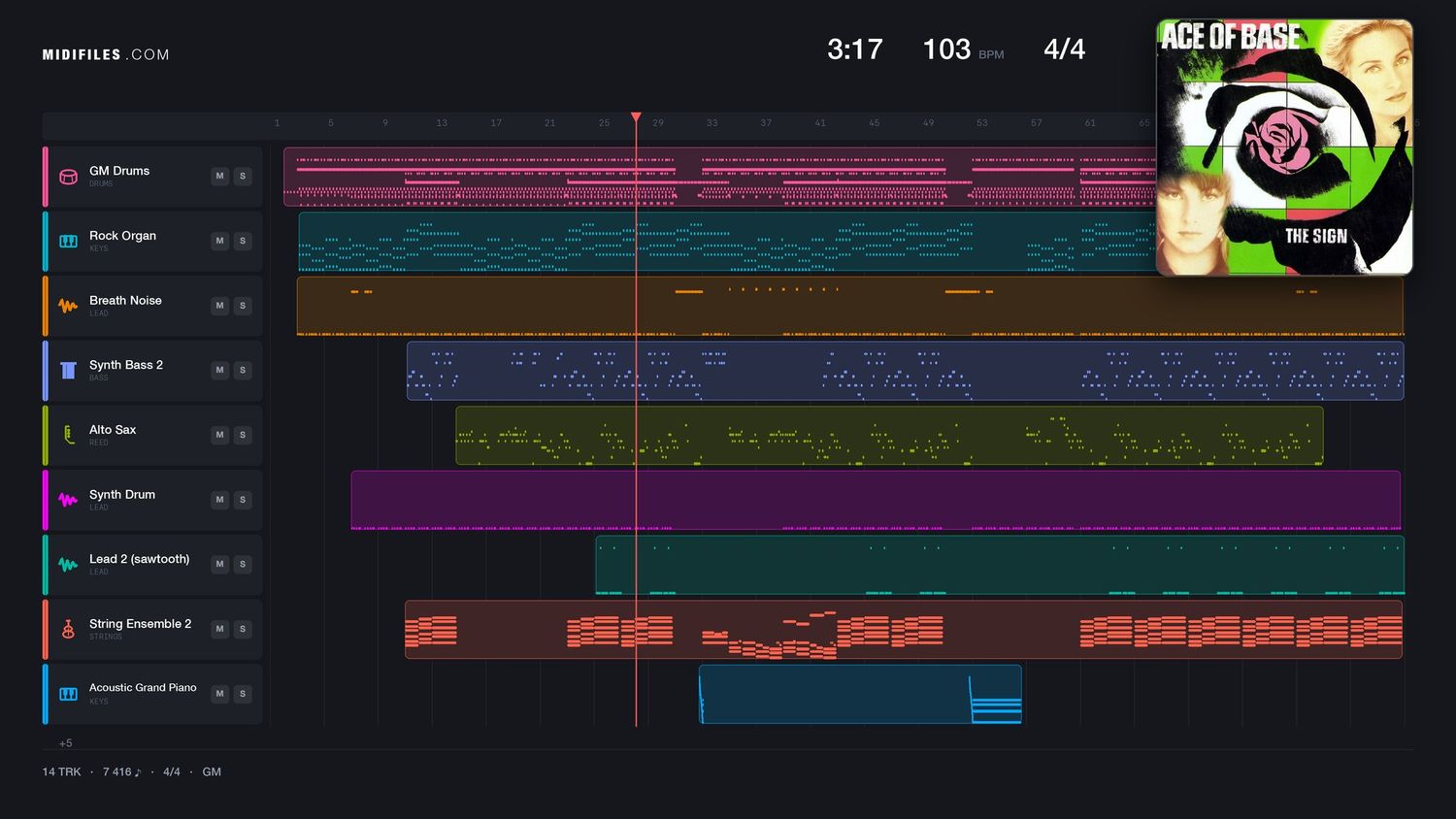The height and width of the screenshot is (819, 1456).
Task: Solo the Rock Organ track
Action: click(243, 241)
